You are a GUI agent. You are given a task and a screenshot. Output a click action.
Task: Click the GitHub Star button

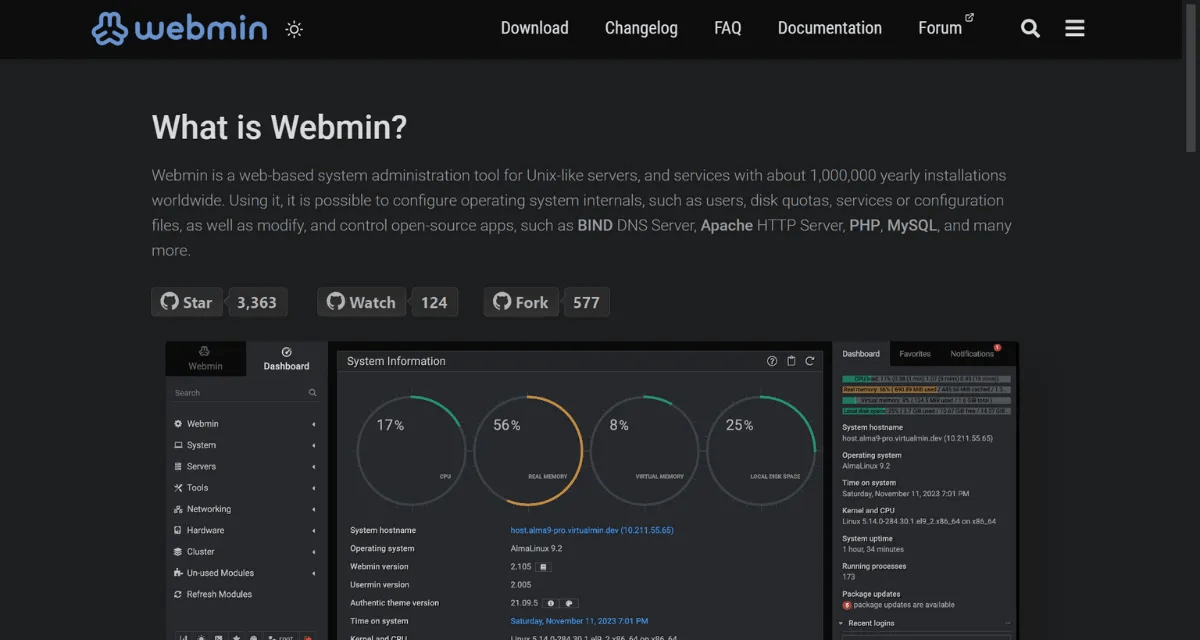(x=187, y=302)
